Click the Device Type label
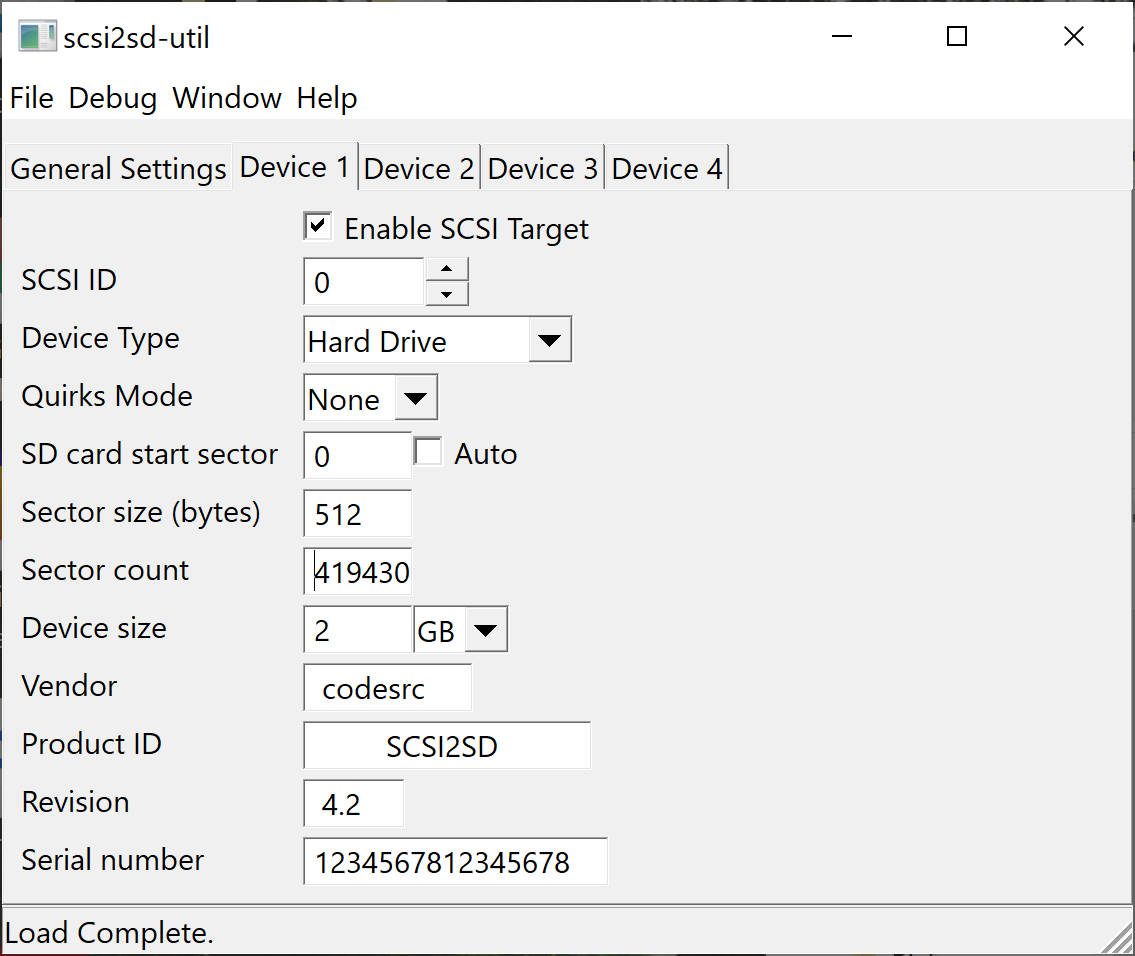This screenshot has height=956, width=1135. click(101, 339)
